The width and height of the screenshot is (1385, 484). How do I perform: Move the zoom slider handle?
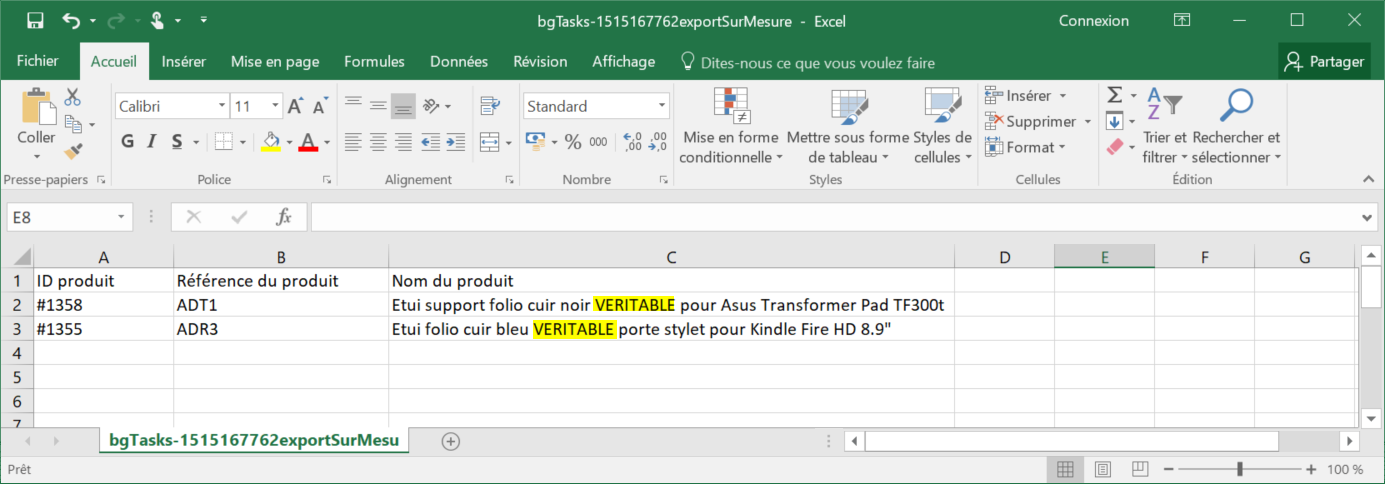(1240, 469)
